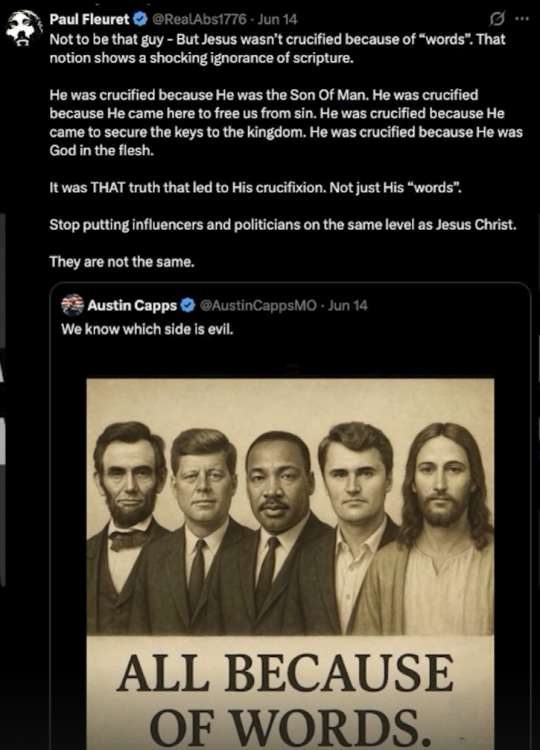540x750 pixels.
Task: Click Austin Capps' blue verified badge
Action: (x=188, y=305)
